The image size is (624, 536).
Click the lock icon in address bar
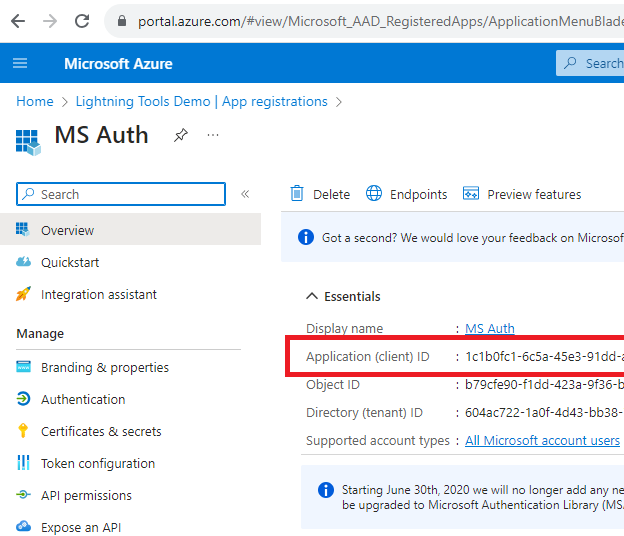(122, 21)
